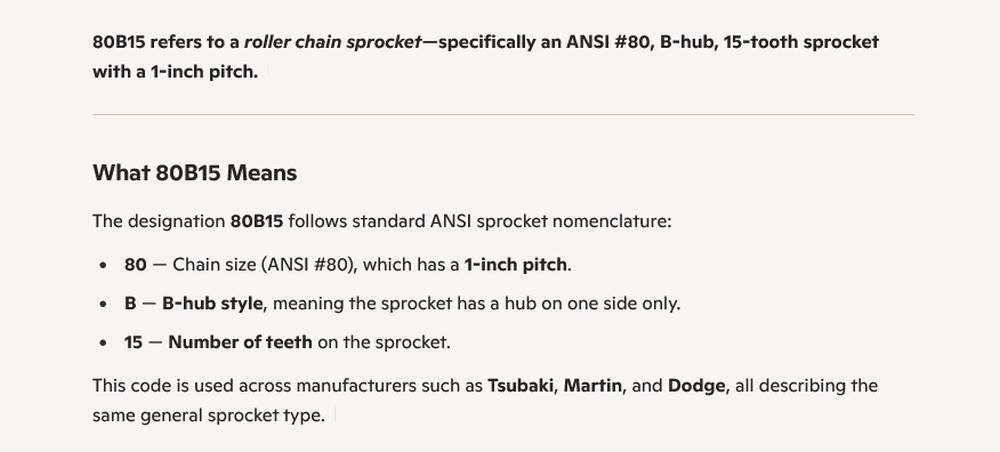The width and height of the screenshot is (1000, 452).
Task: Click the '(ANSI #80)' text in the first bullet
Action: [x=309, y=265]
